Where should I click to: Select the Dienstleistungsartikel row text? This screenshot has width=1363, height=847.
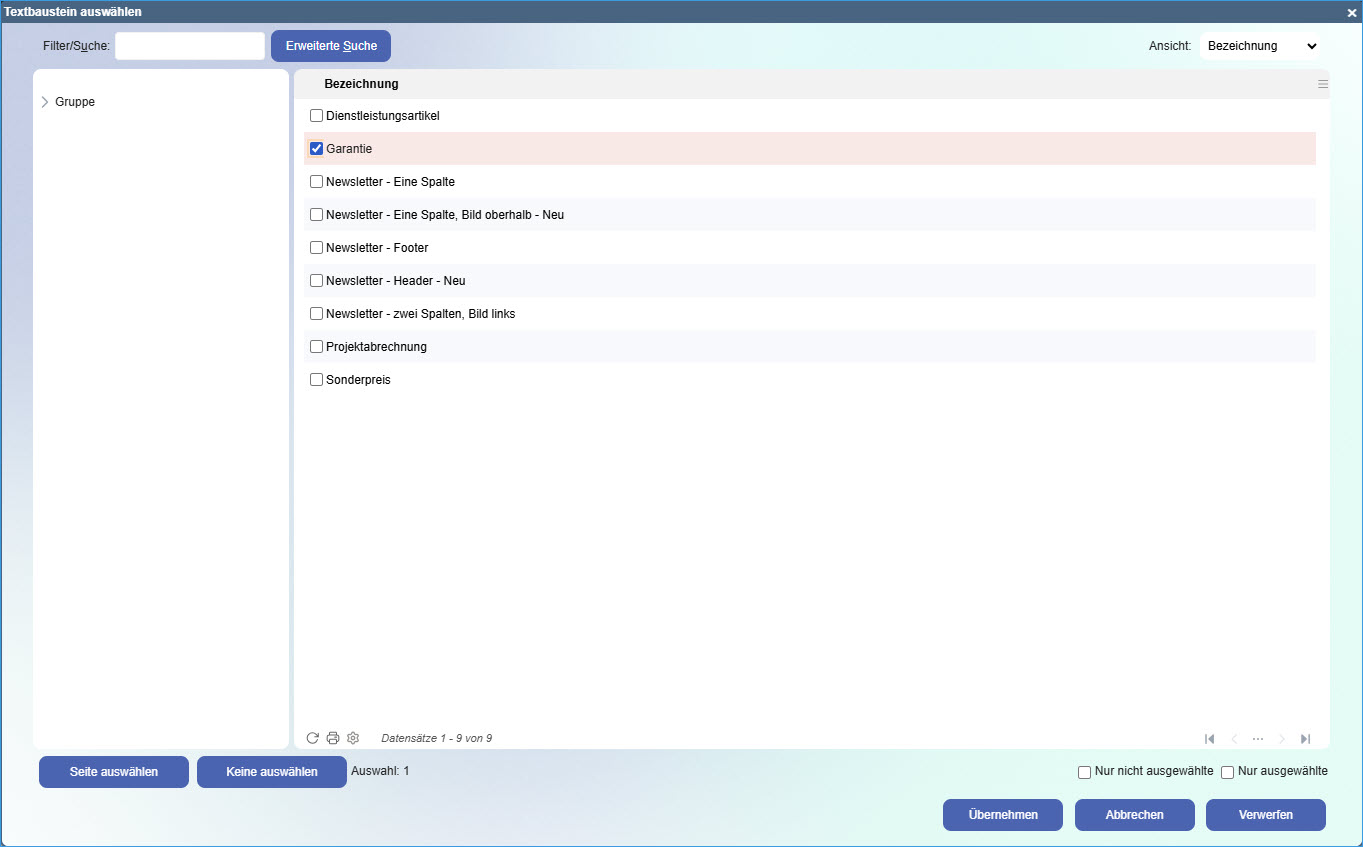click(383, 116)
